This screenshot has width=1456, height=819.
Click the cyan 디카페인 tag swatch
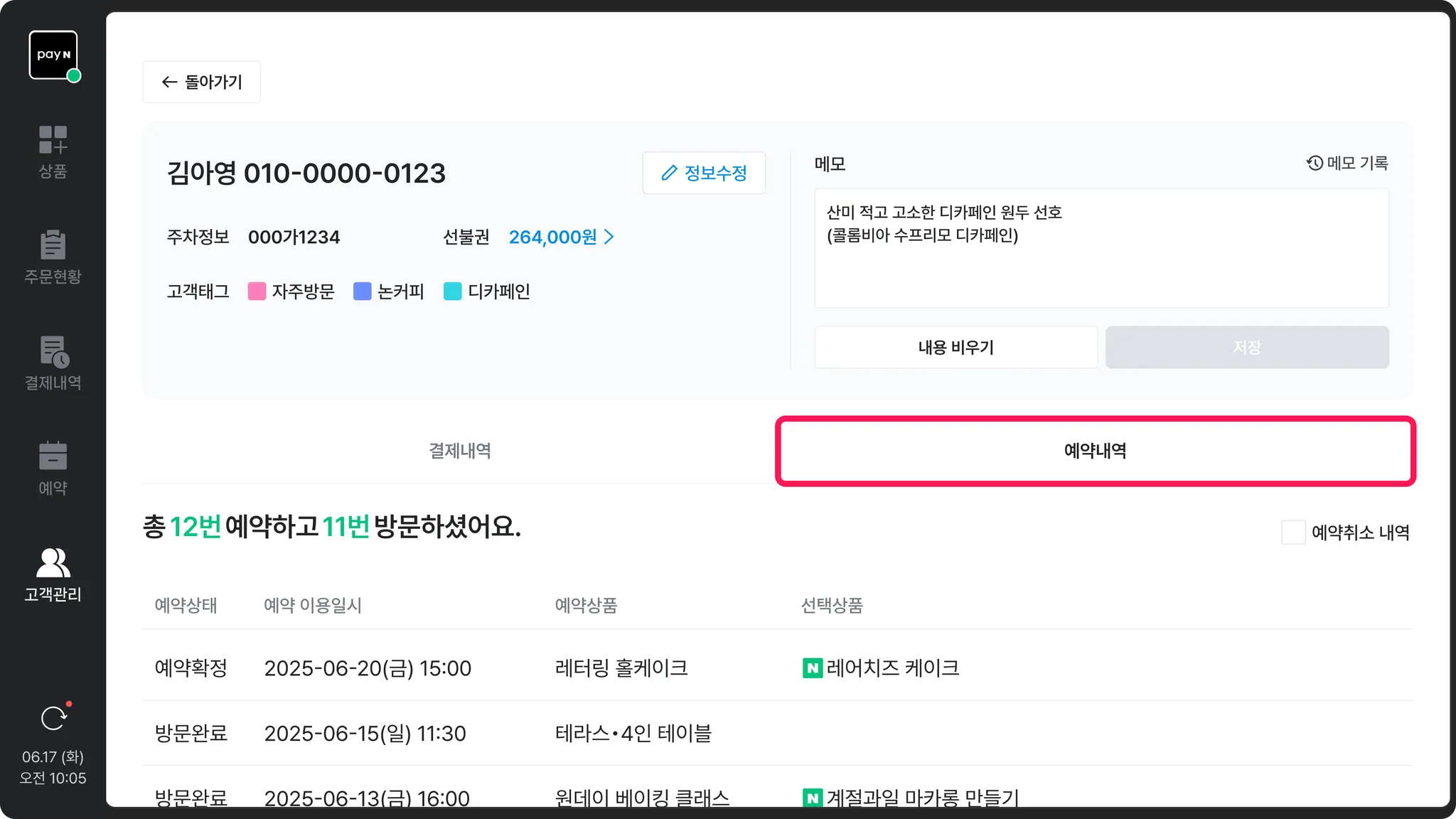pos(452,291)
